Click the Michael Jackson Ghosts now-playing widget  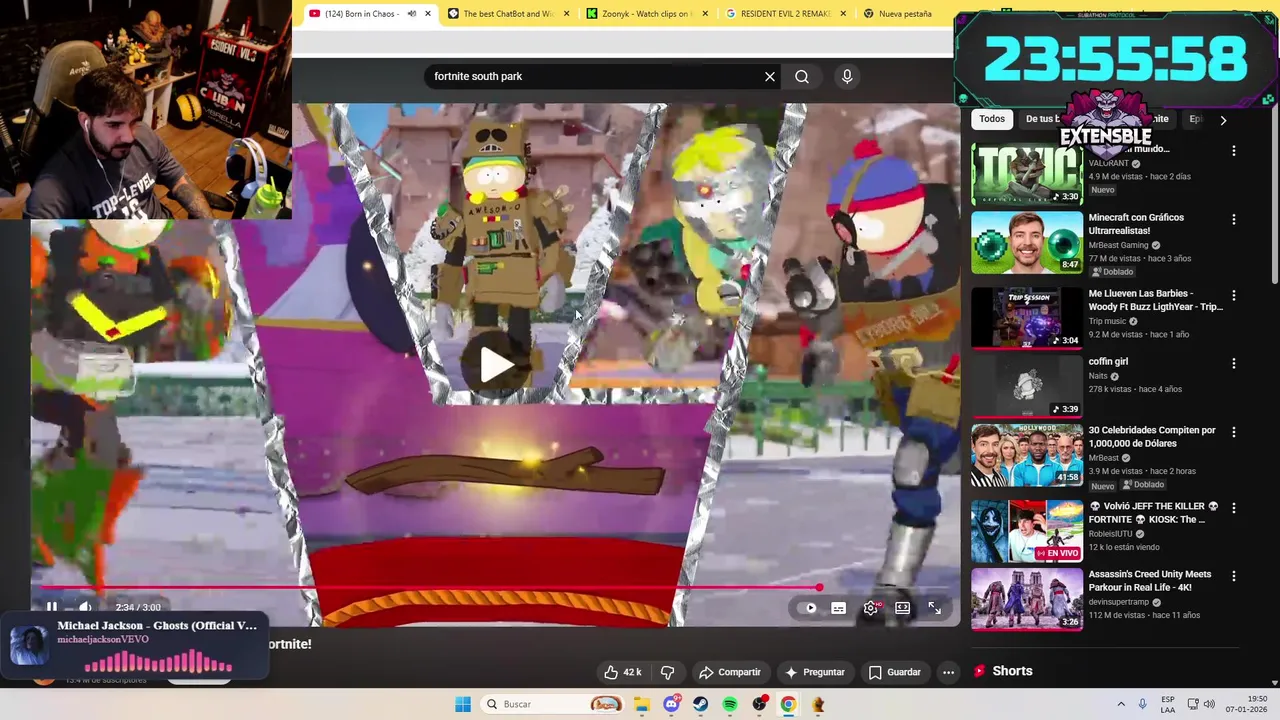(135, 646)
